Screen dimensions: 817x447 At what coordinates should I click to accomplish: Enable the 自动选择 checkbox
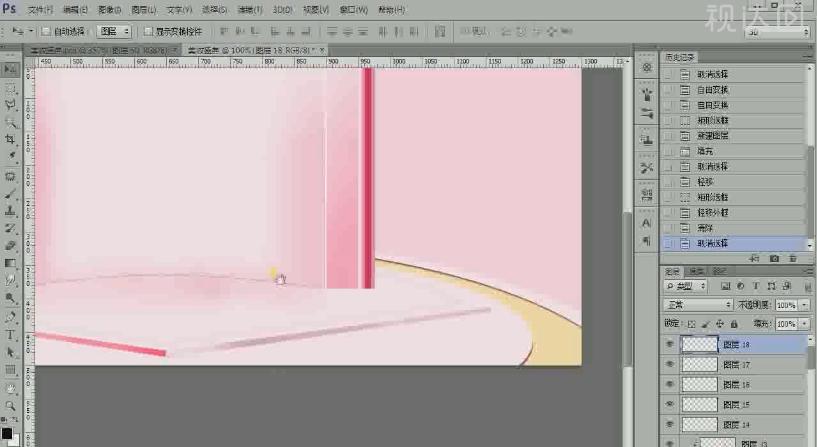[46, 31]
